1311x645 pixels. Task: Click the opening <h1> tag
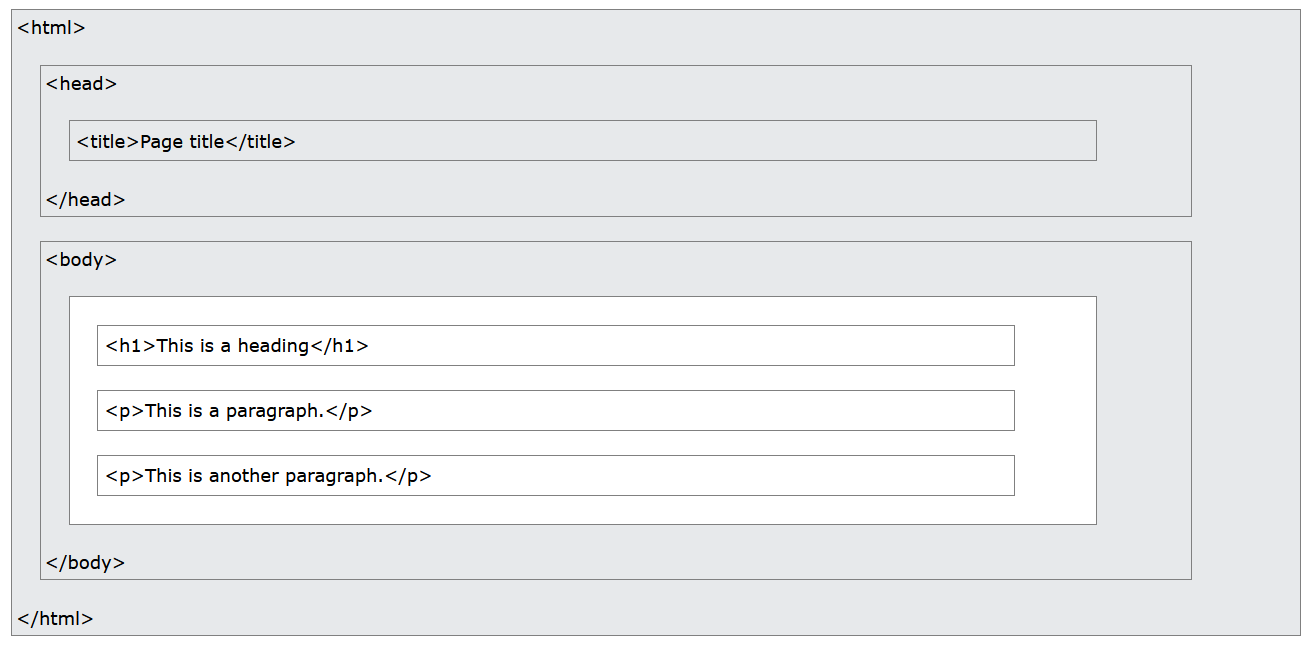coord(131,346)
